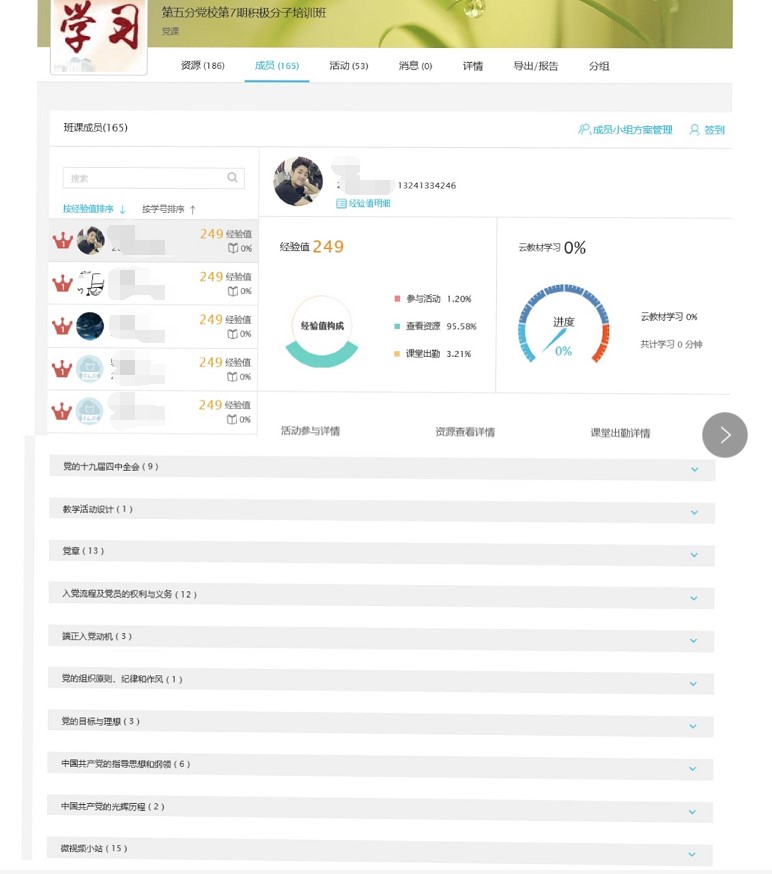Open 活动参与详情 details

click(310, 431)
